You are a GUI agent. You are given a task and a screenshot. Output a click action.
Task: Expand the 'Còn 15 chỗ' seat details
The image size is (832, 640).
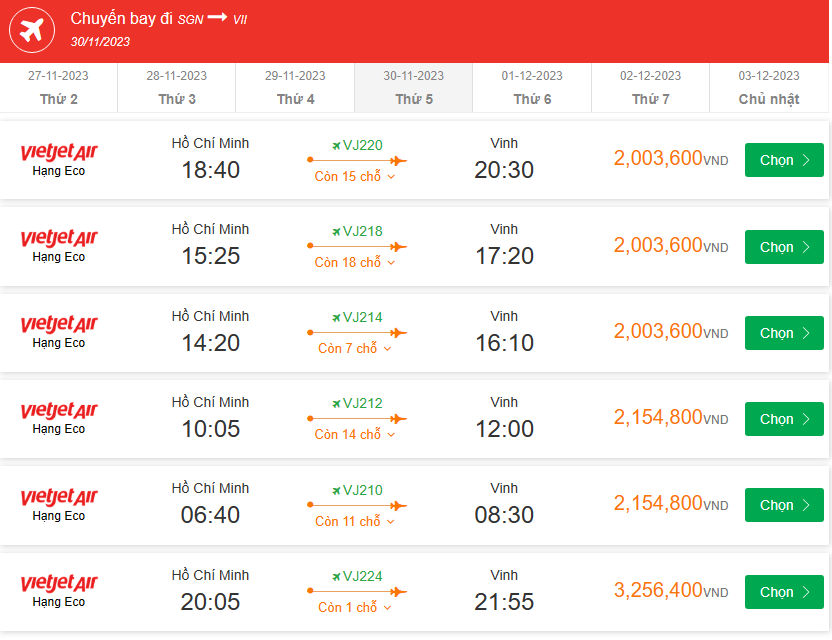[356, 177]
